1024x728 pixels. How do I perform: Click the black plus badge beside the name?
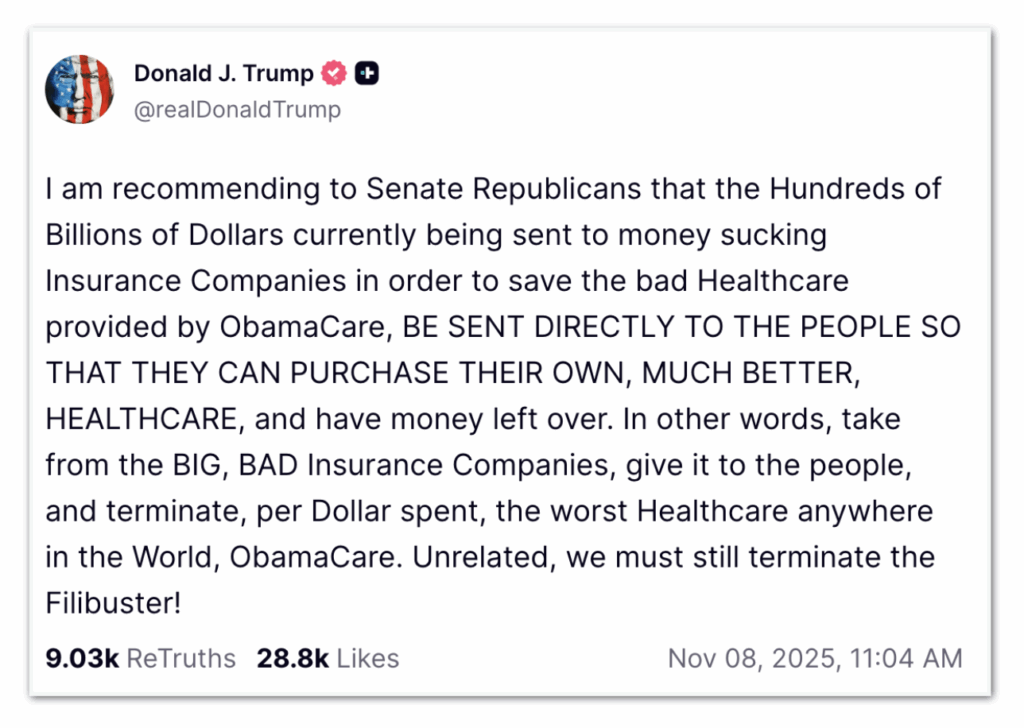click(x=367, y=73)
